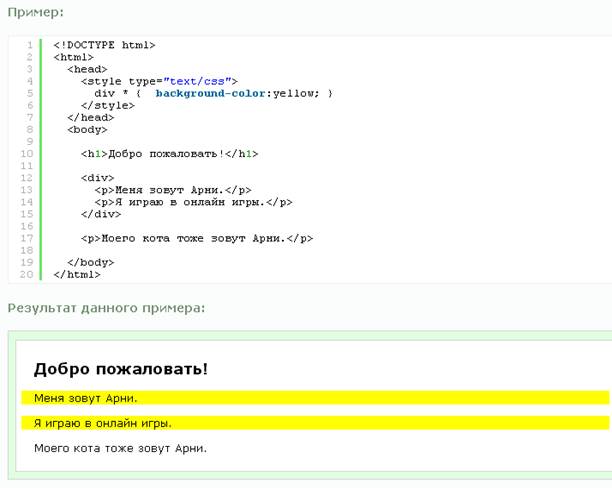Image resolution: width=612 pixels, height=488 pixels.
Task: Click the '<h1>Добро пожаловать!</h1>' code line
Action: [169, 154]
